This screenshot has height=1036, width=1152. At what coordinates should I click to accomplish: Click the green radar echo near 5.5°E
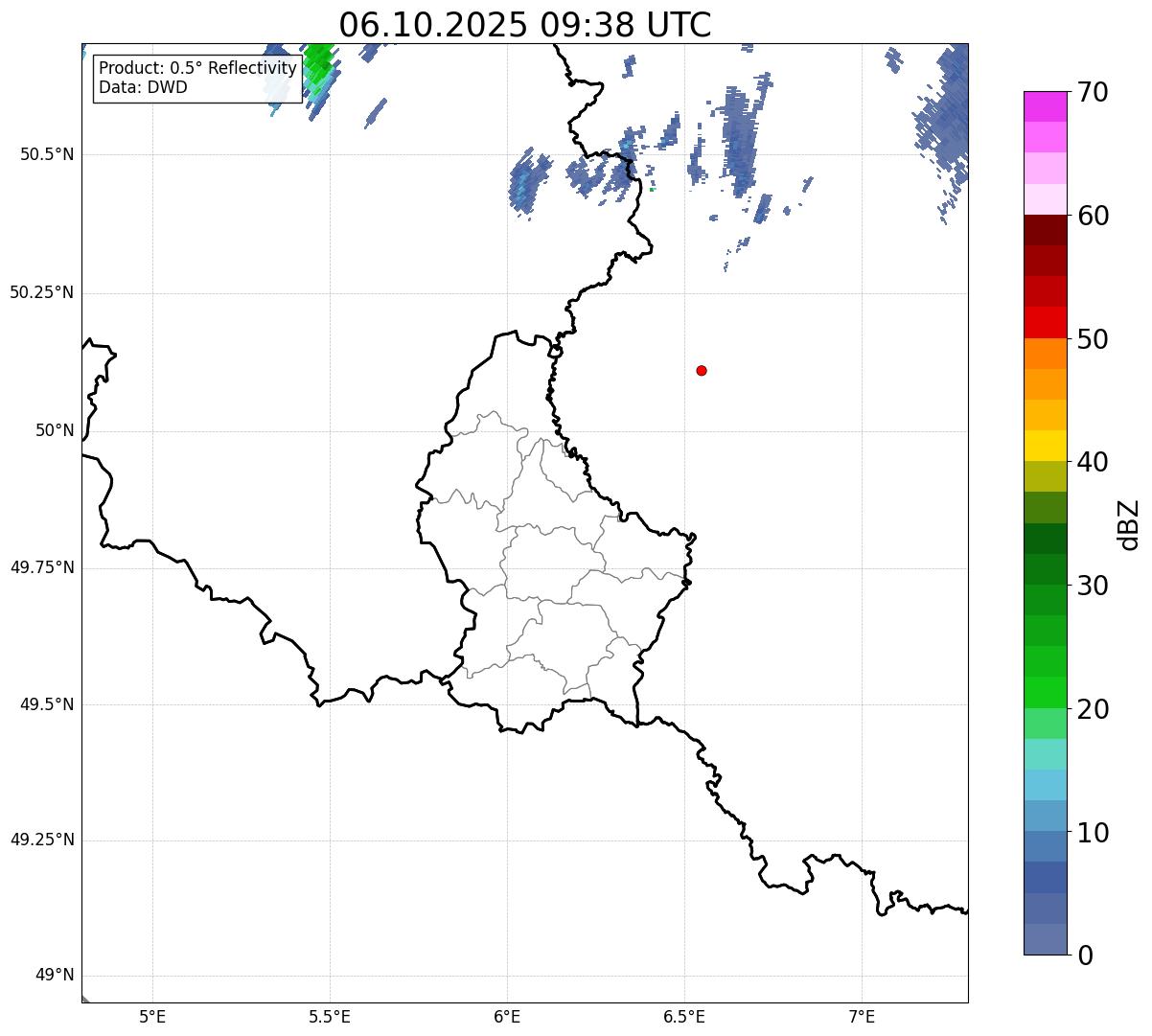click(319, 69)
